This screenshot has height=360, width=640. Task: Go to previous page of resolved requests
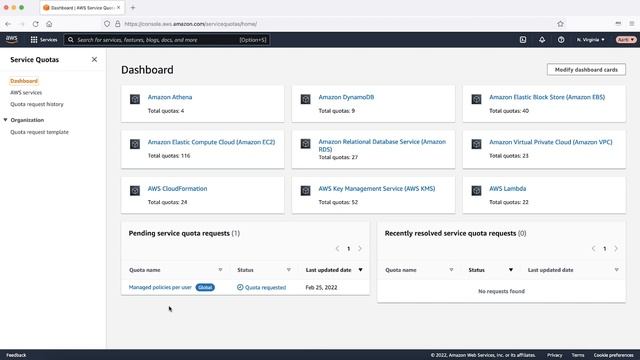pyautogui.click(x=593, y=249)
